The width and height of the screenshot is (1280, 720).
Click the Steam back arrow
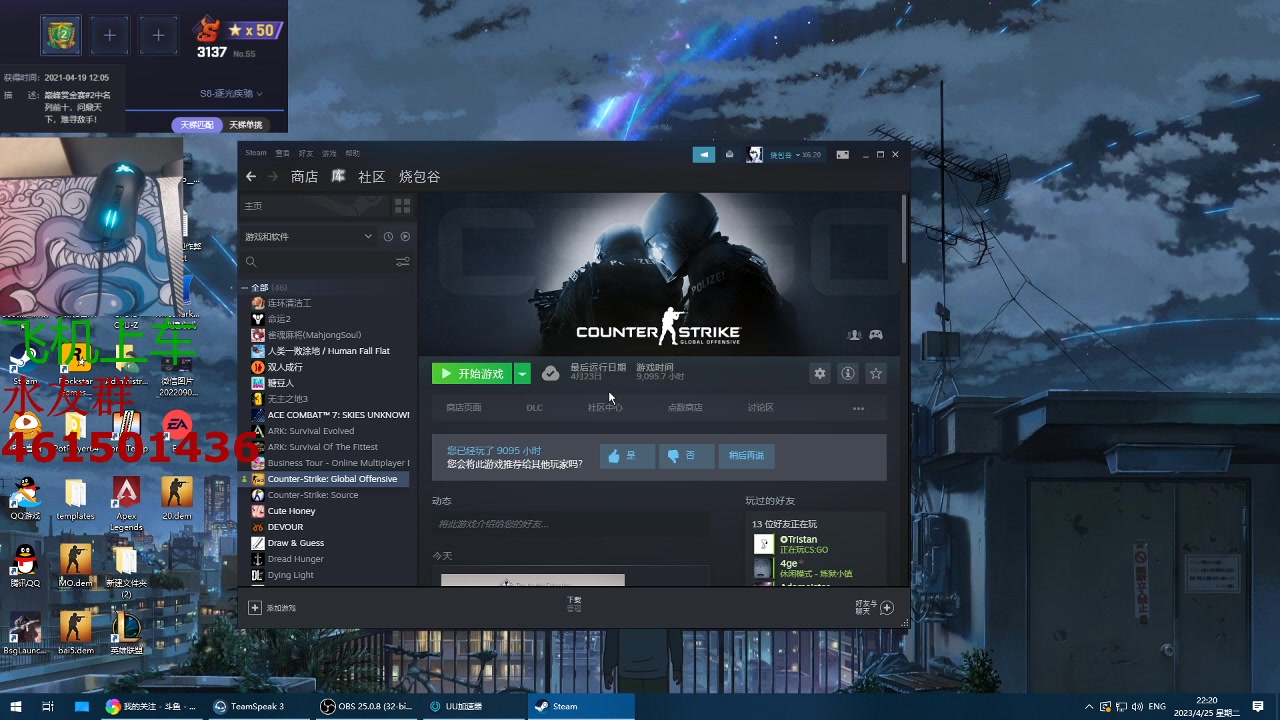[x=251, y=177]
